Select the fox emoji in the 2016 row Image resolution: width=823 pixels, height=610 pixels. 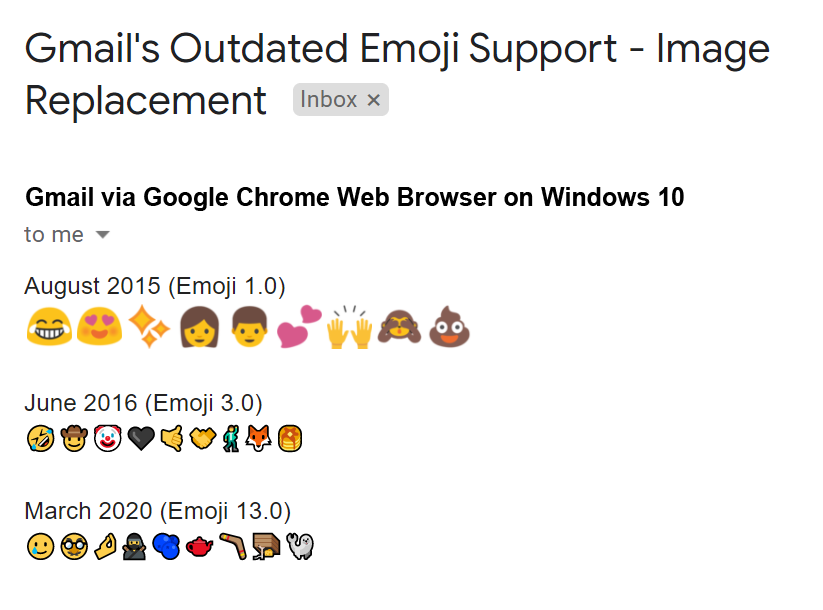tap(257, 438)
